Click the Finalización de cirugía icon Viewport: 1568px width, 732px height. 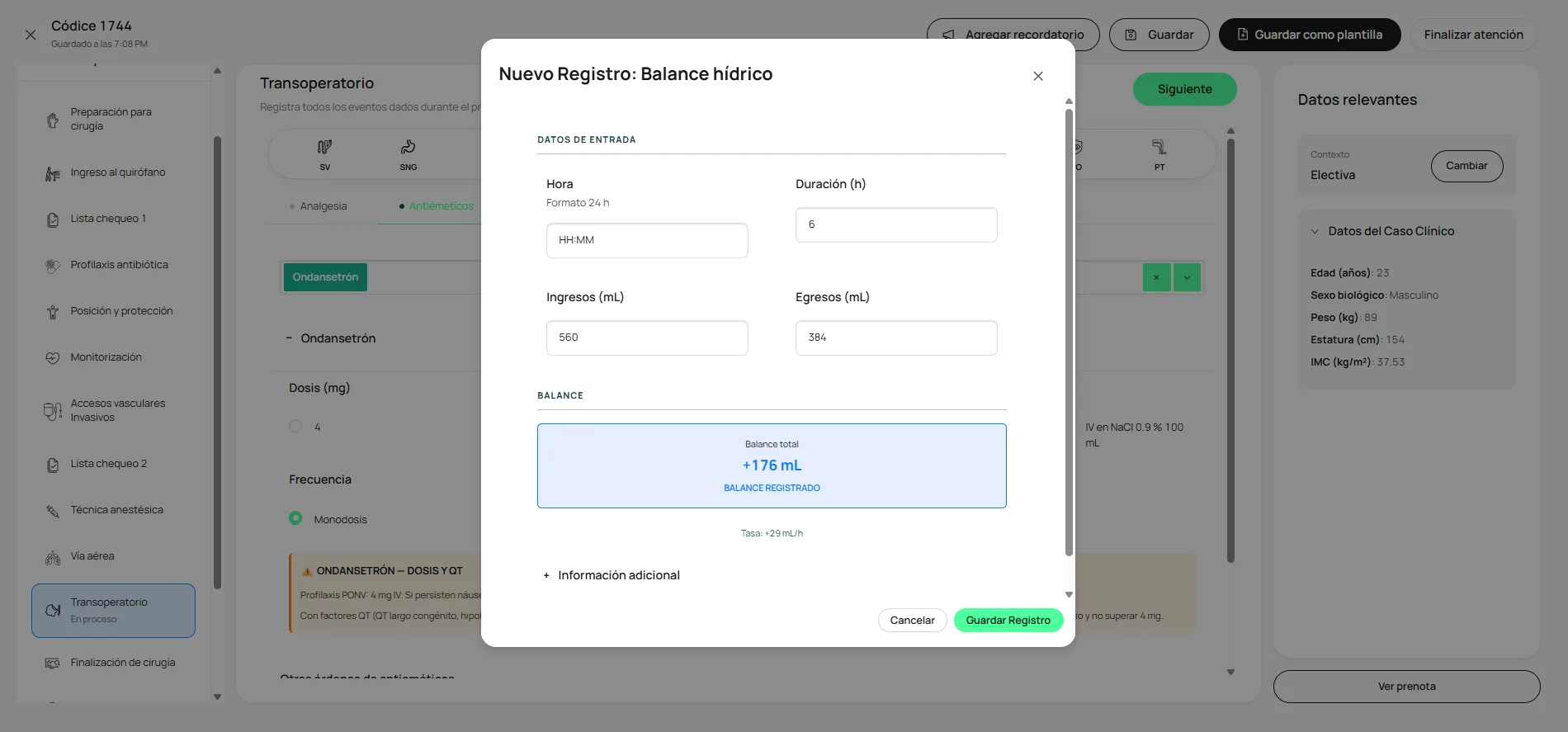click(x=53, y=664)
